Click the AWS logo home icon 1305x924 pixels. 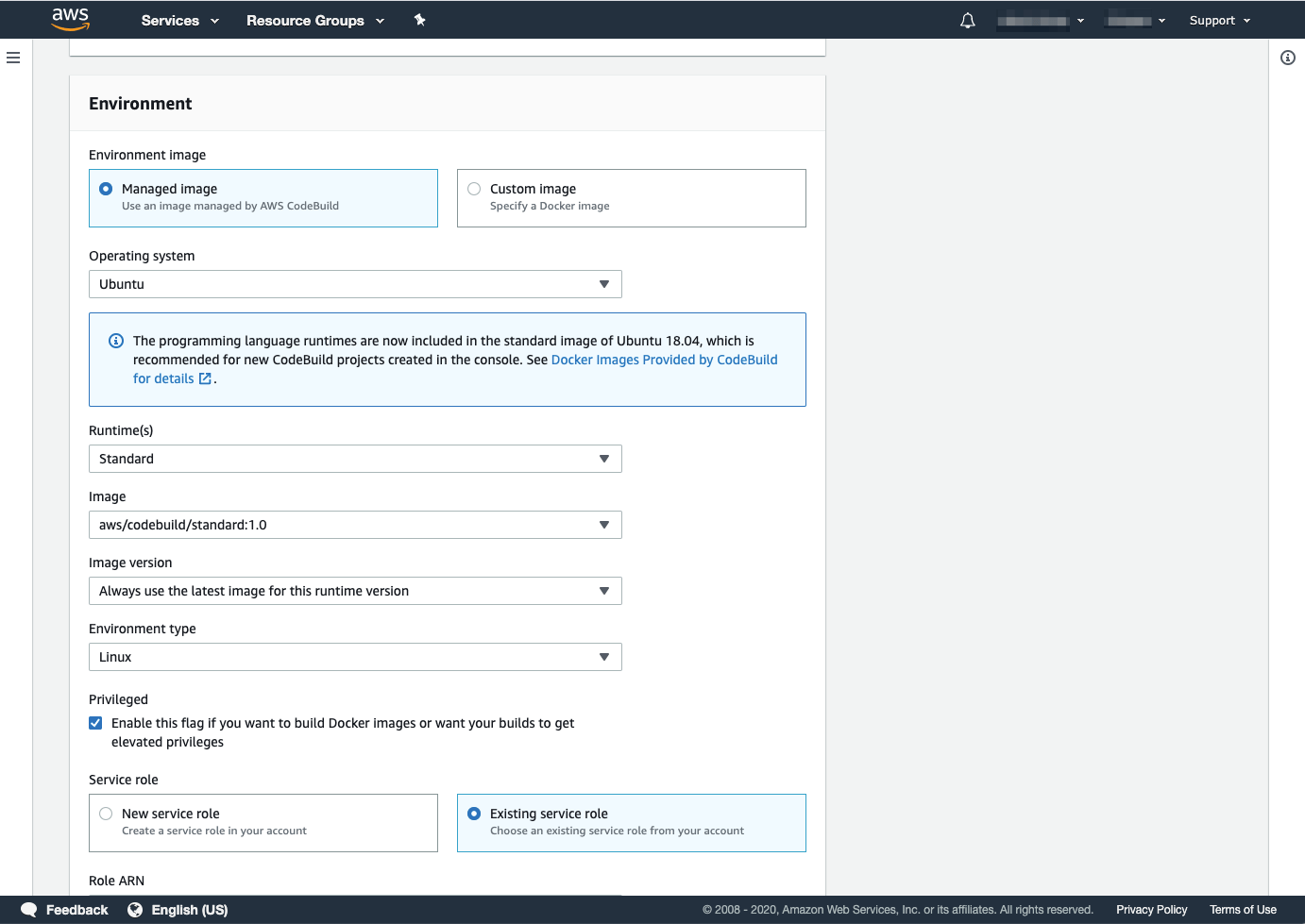[x=70, y=19]
